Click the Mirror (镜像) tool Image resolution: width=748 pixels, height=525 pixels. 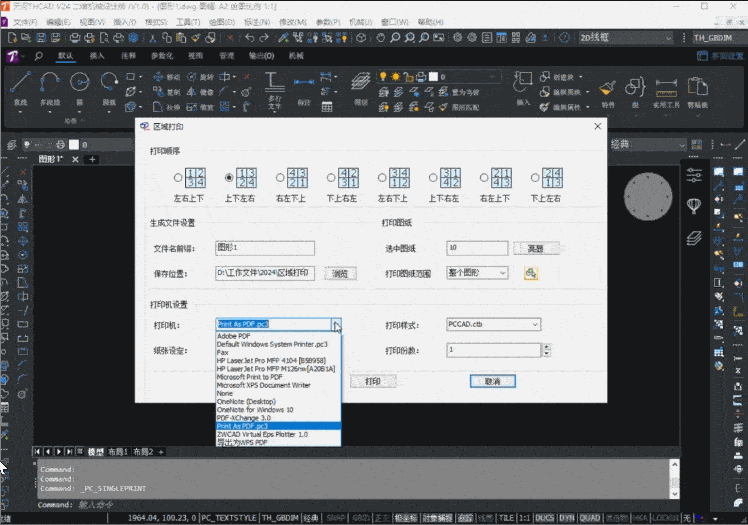click(x=200, y=92)
